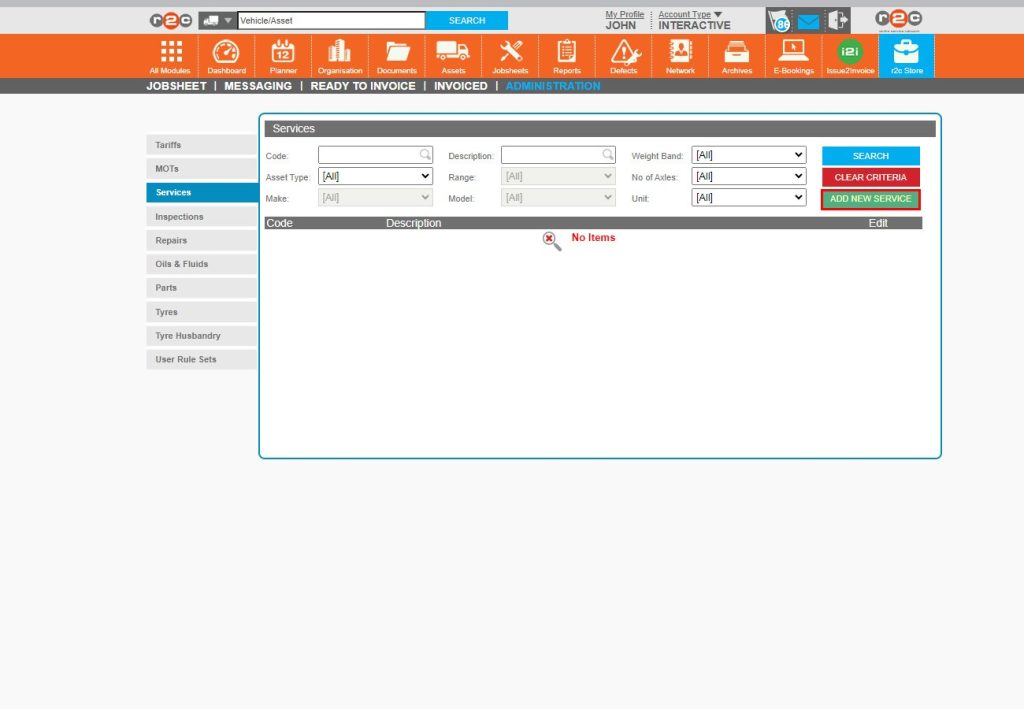Click the r2c logo at top left
The width and height of the screenshot is (1024, 709).
point(170,21)
